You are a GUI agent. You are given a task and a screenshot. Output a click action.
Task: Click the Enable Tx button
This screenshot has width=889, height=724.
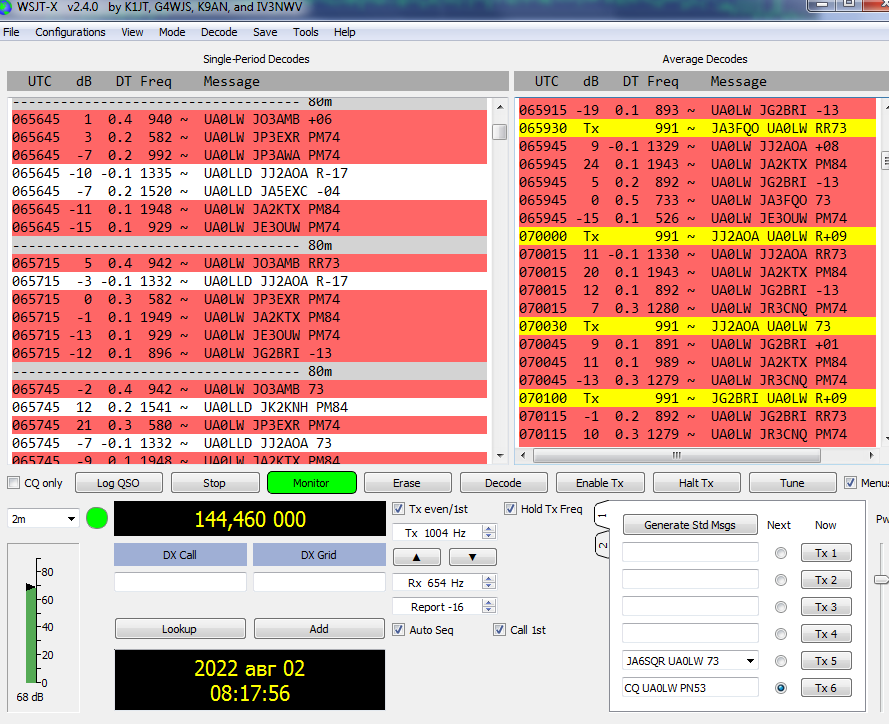click(x=600, y=483)
